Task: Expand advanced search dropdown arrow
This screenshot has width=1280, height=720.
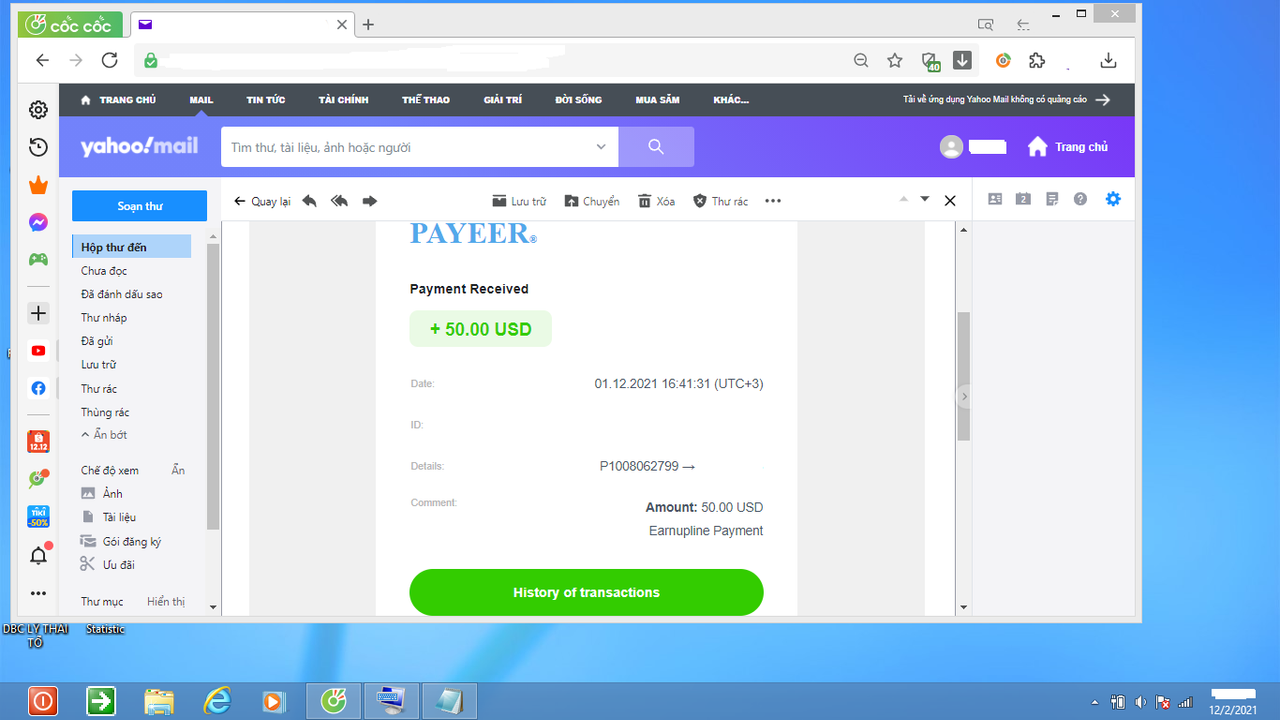Action: tap(601, 147)
